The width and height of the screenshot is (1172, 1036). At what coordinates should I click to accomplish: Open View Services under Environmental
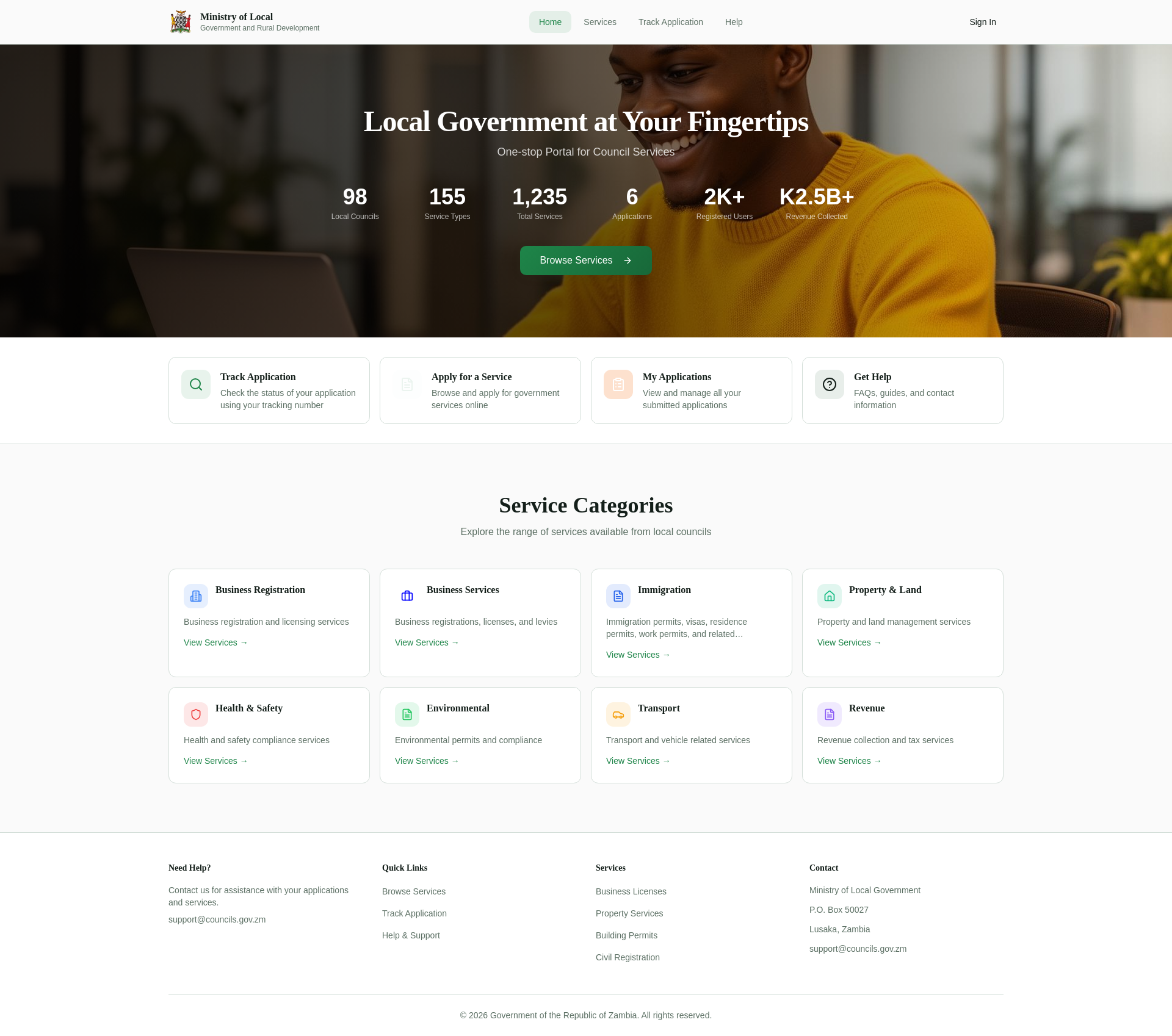427,761
